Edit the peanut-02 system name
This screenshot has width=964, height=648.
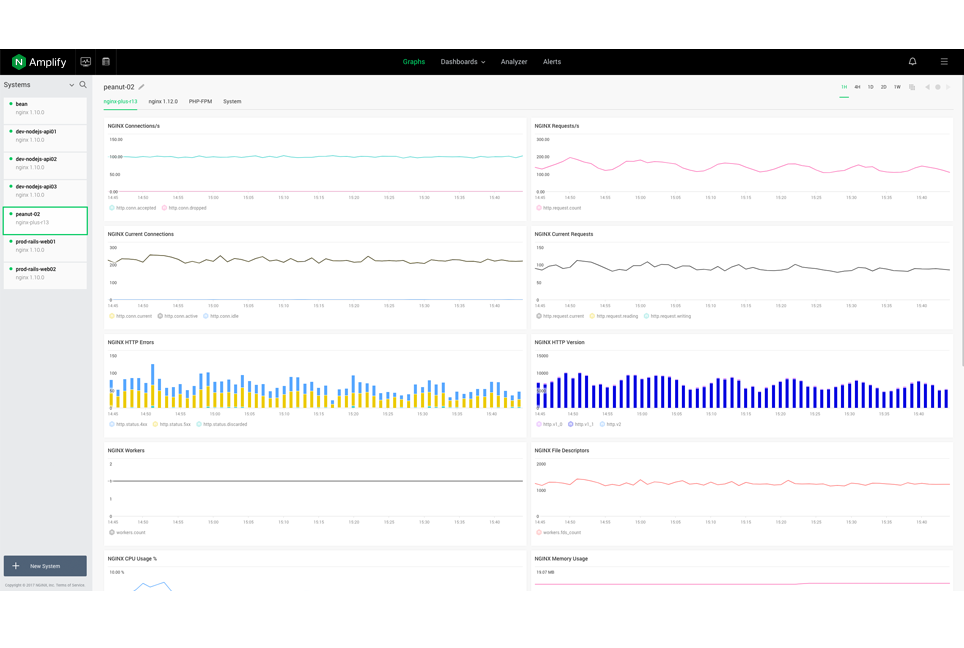[141, 87]
